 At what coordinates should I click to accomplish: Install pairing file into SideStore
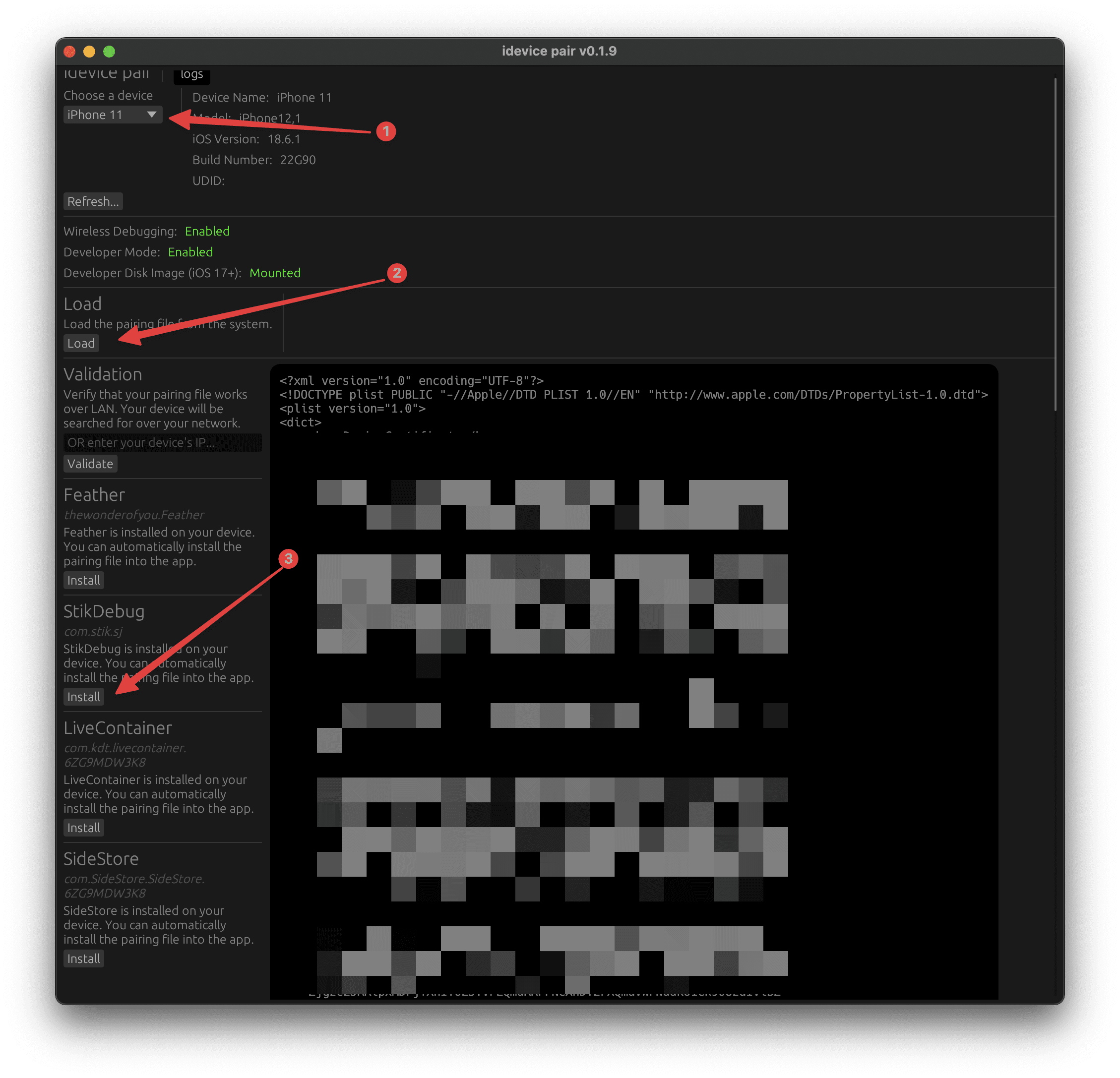pyautogui.click(x=83, y=958)
